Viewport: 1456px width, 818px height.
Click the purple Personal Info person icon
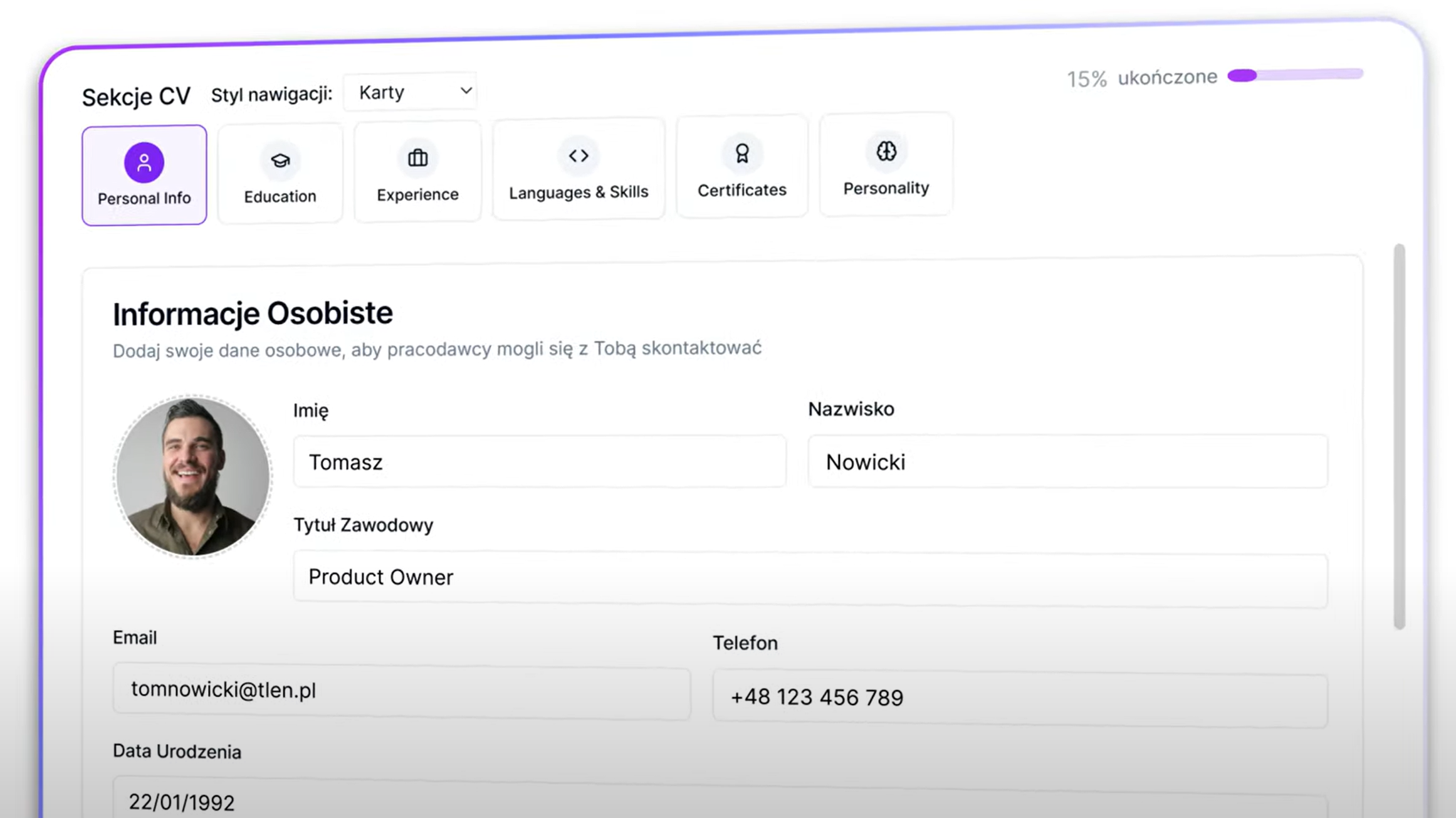click(144, 162)
